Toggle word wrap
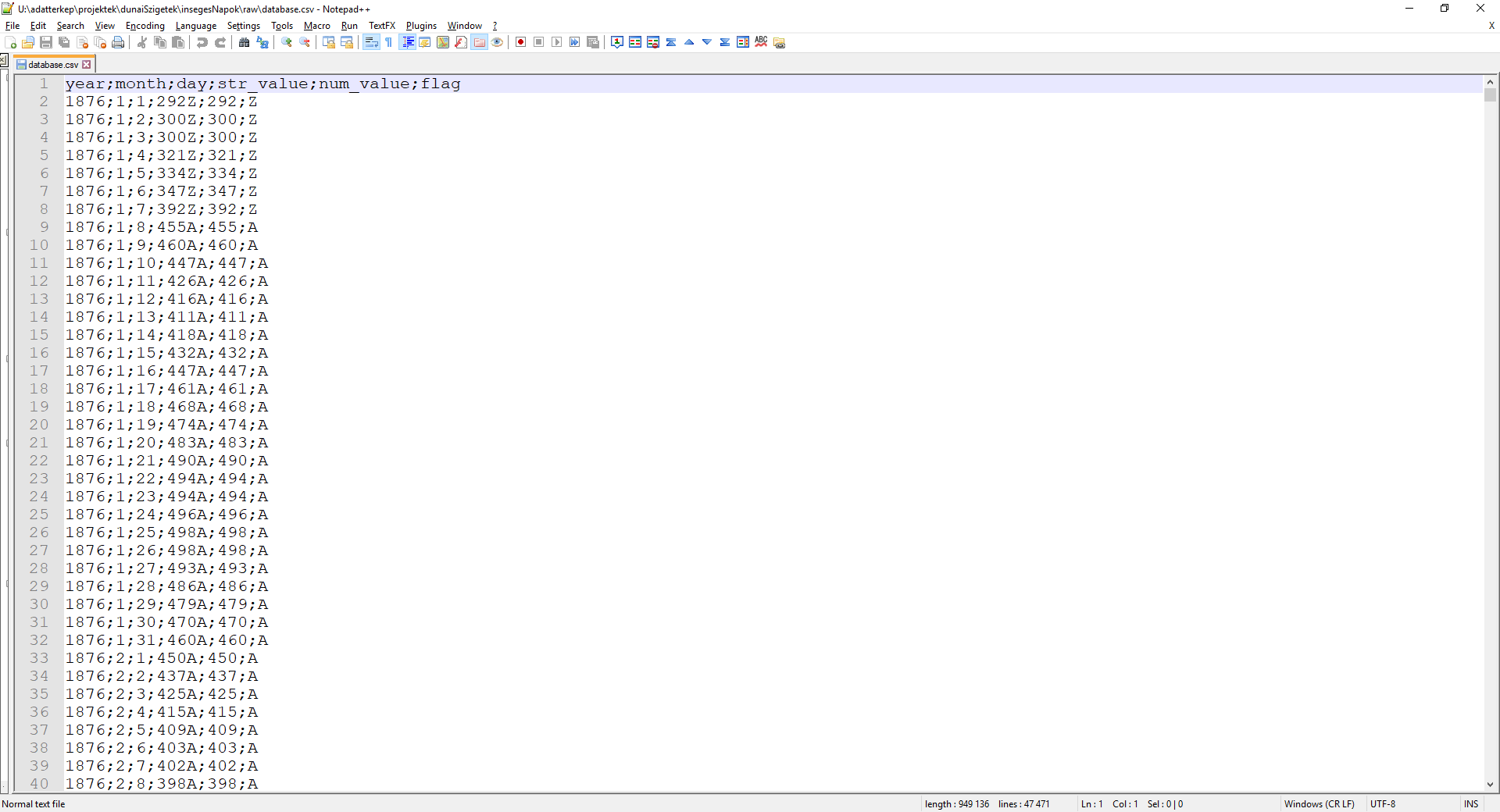Viewport: 1500px width, 812px height. click(x=371, y=42)
